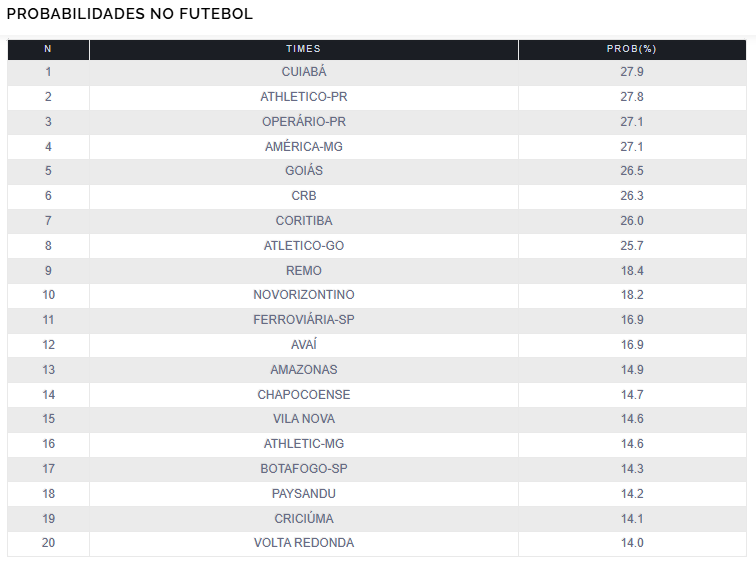Open the CUIABÁ team link
Image resolution: width=756 pixels, height=564 pixels.
[304, 72]
